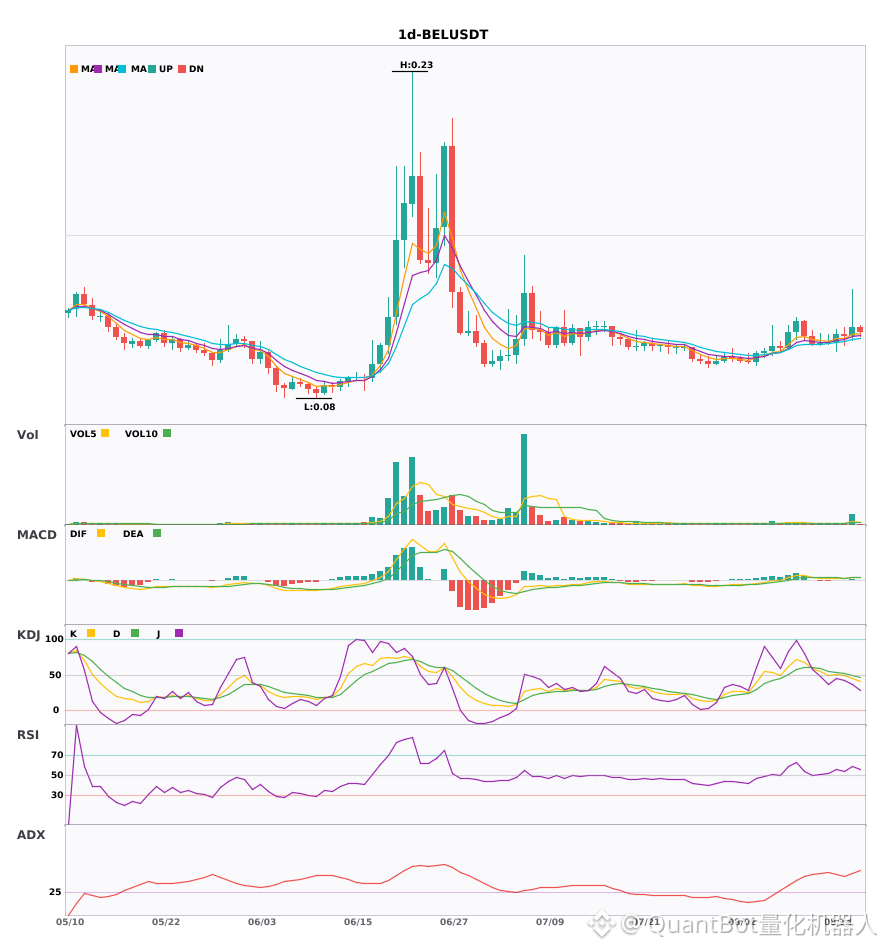Click the 100 value on KDJ axis
The image size is (885, 950).
click(x=54, y=639)
